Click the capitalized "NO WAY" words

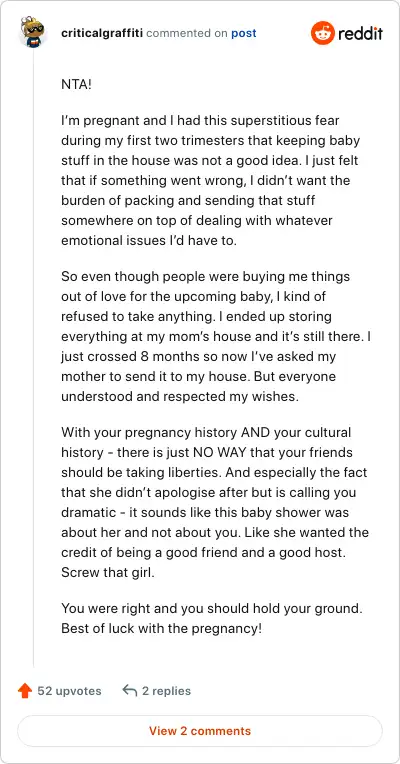tap(220, 453)
